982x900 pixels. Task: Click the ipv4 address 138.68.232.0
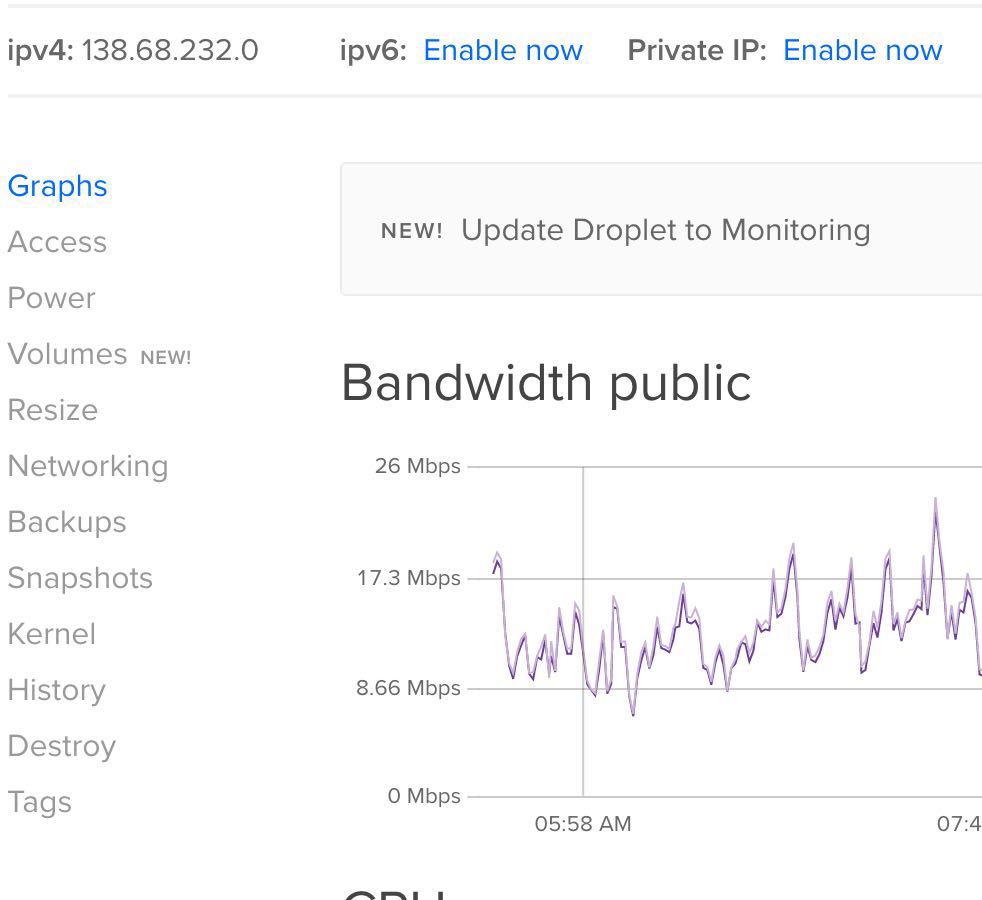point(170,51)
